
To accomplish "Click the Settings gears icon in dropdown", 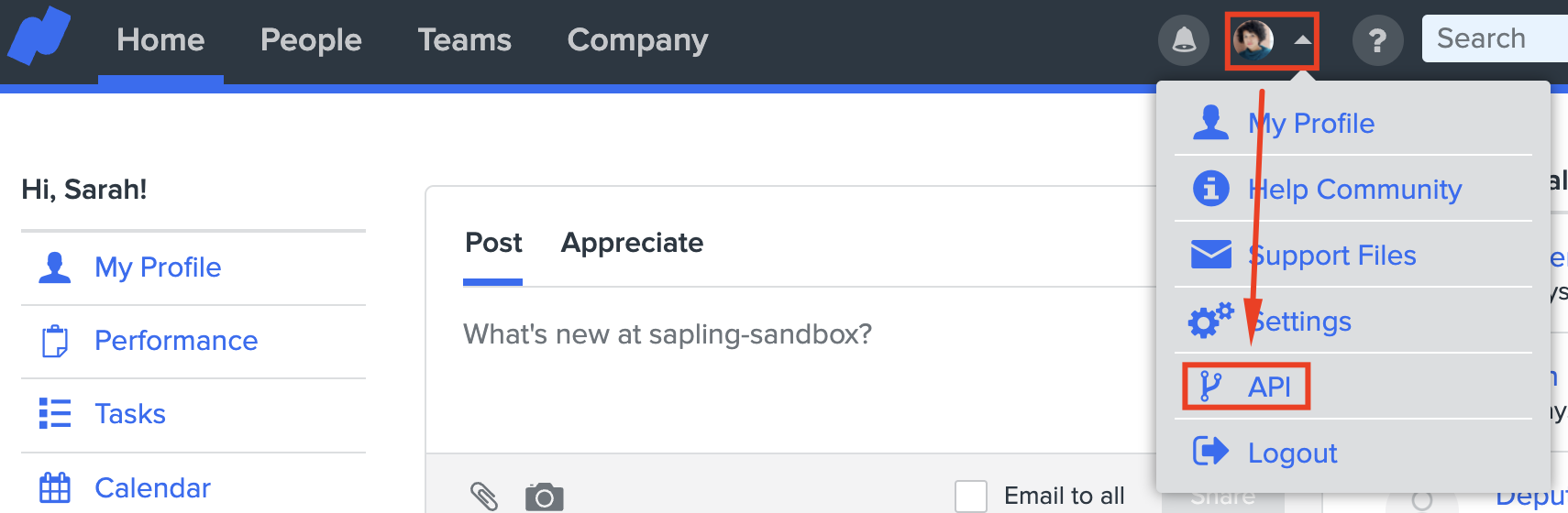I will click(x=1210, y=321).
